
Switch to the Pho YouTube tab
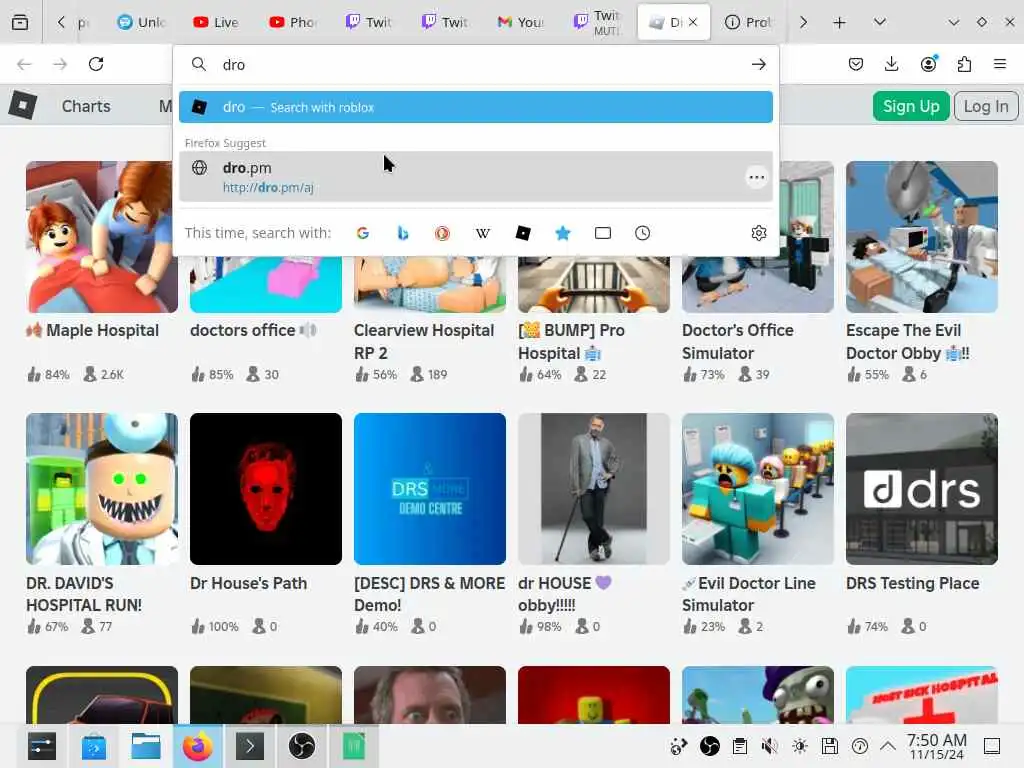coord(293,22)
